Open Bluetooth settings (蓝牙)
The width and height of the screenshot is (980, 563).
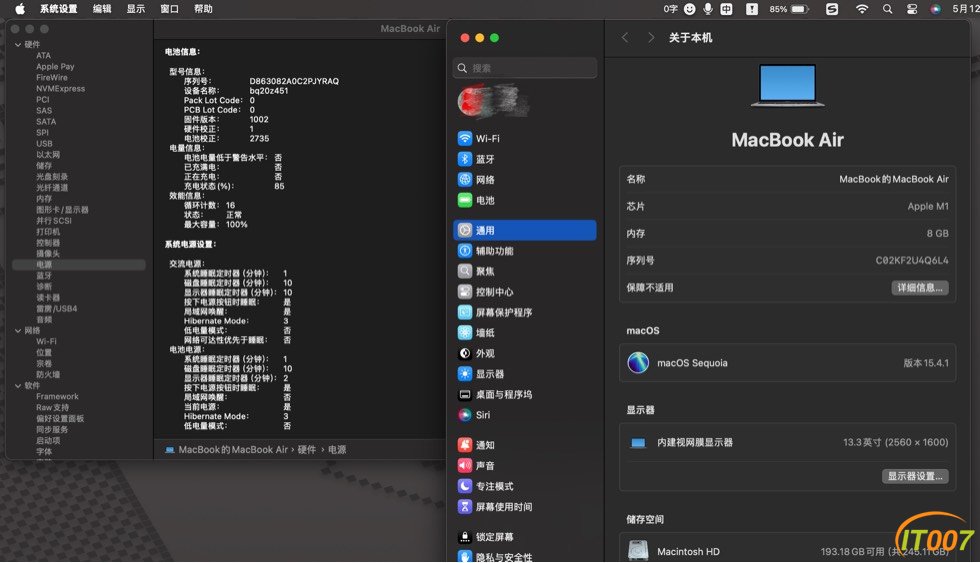pos(524,159)
